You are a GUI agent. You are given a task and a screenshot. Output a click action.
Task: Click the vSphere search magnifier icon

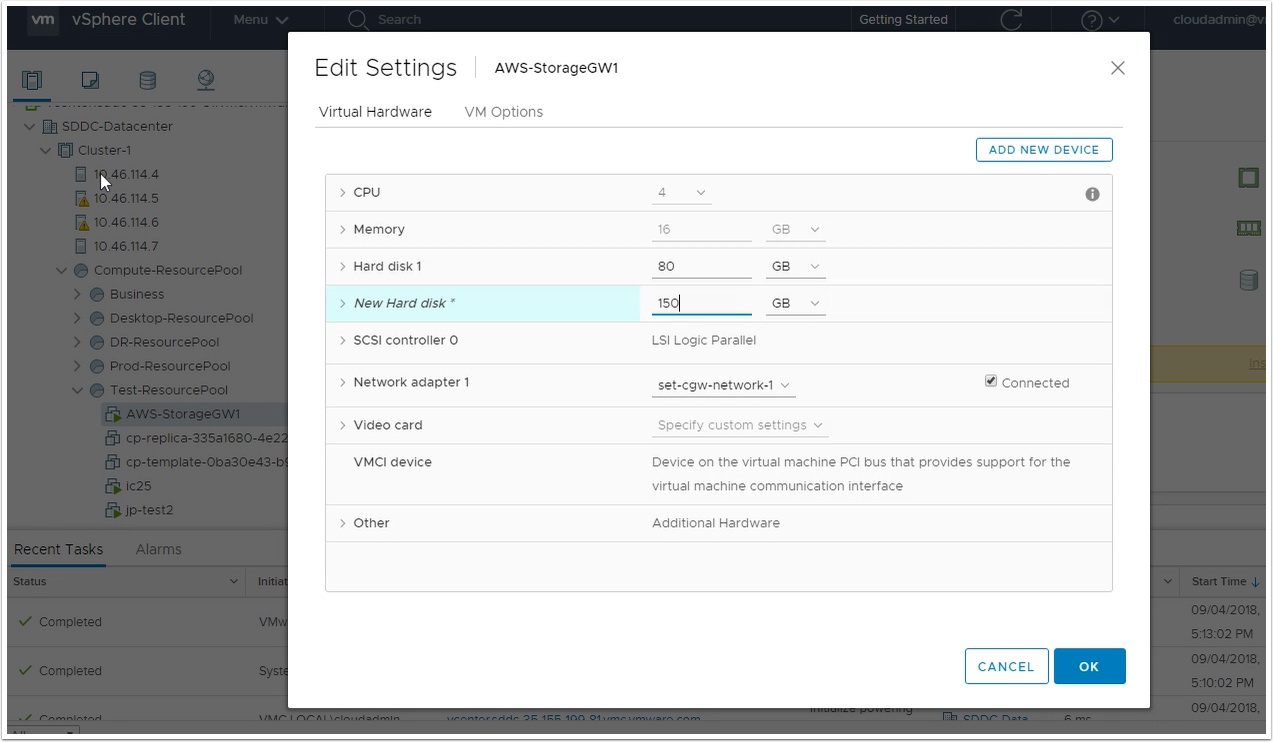[x=357, y=20]
